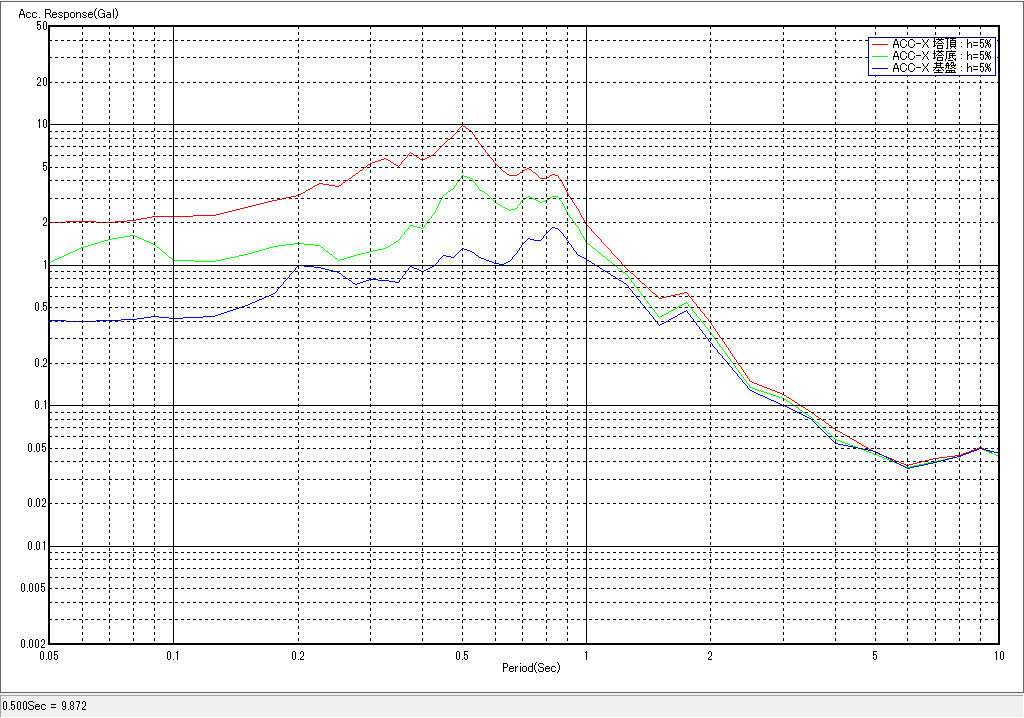
Task: Click the red curve peak at 0.5 sec
Action: coord(462,125)
